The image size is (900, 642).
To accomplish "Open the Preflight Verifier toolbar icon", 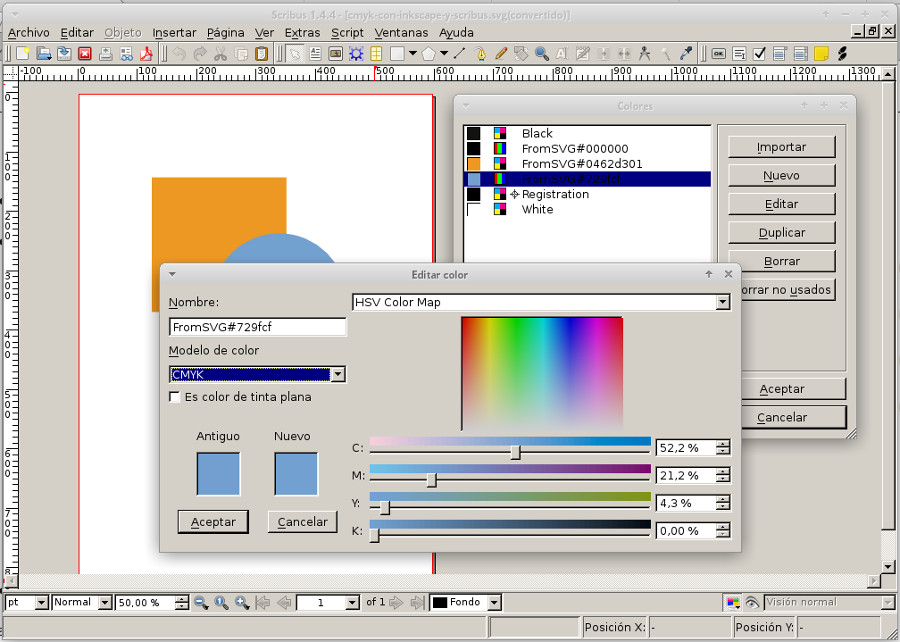I will coord(126,54).
